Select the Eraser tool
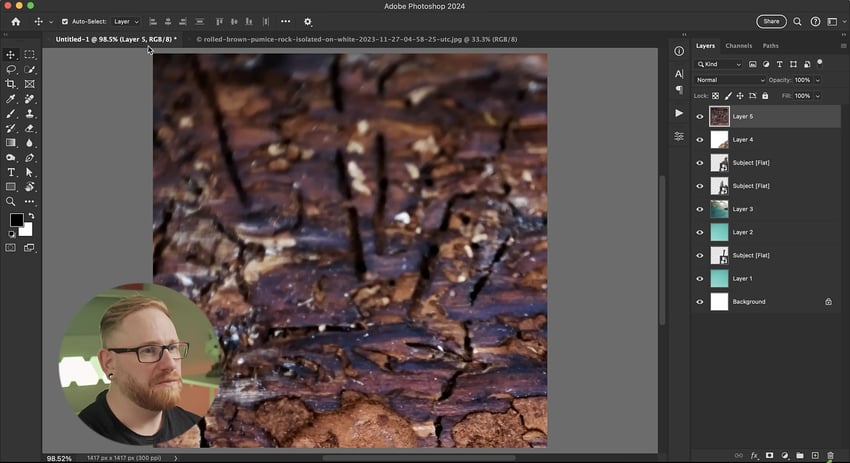The width and height of the screenshot is (850, 463). (30, 129)
